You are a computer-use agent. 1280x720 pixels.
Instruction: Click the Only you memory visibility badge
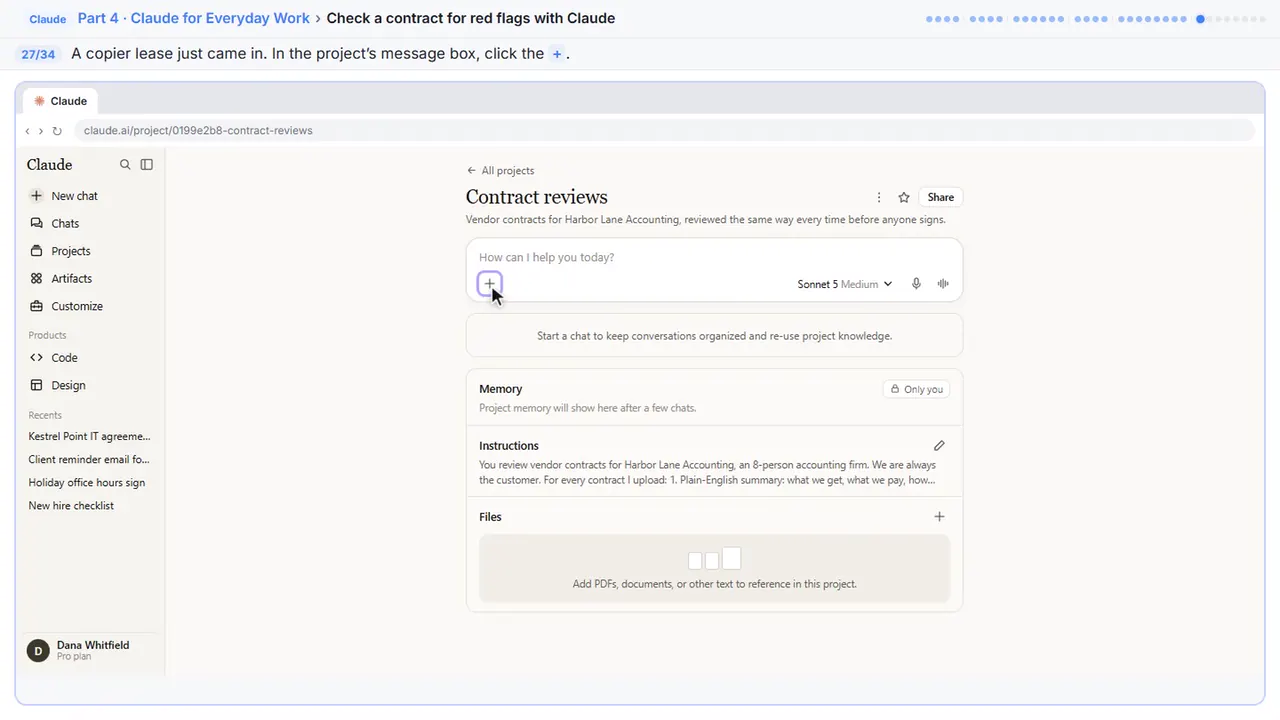916,389
